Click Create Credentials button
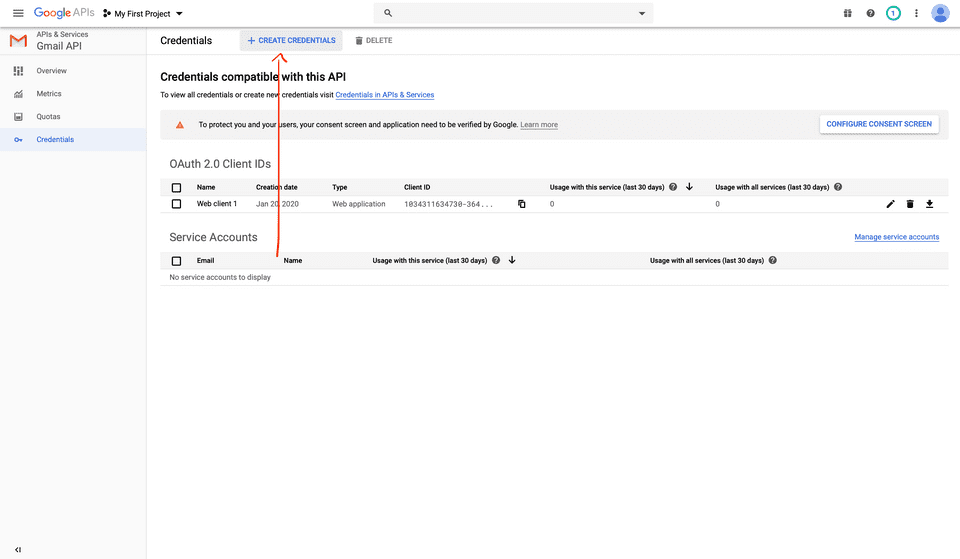The width and height of the screenshot is (960, 559). (x=291, y=40)
